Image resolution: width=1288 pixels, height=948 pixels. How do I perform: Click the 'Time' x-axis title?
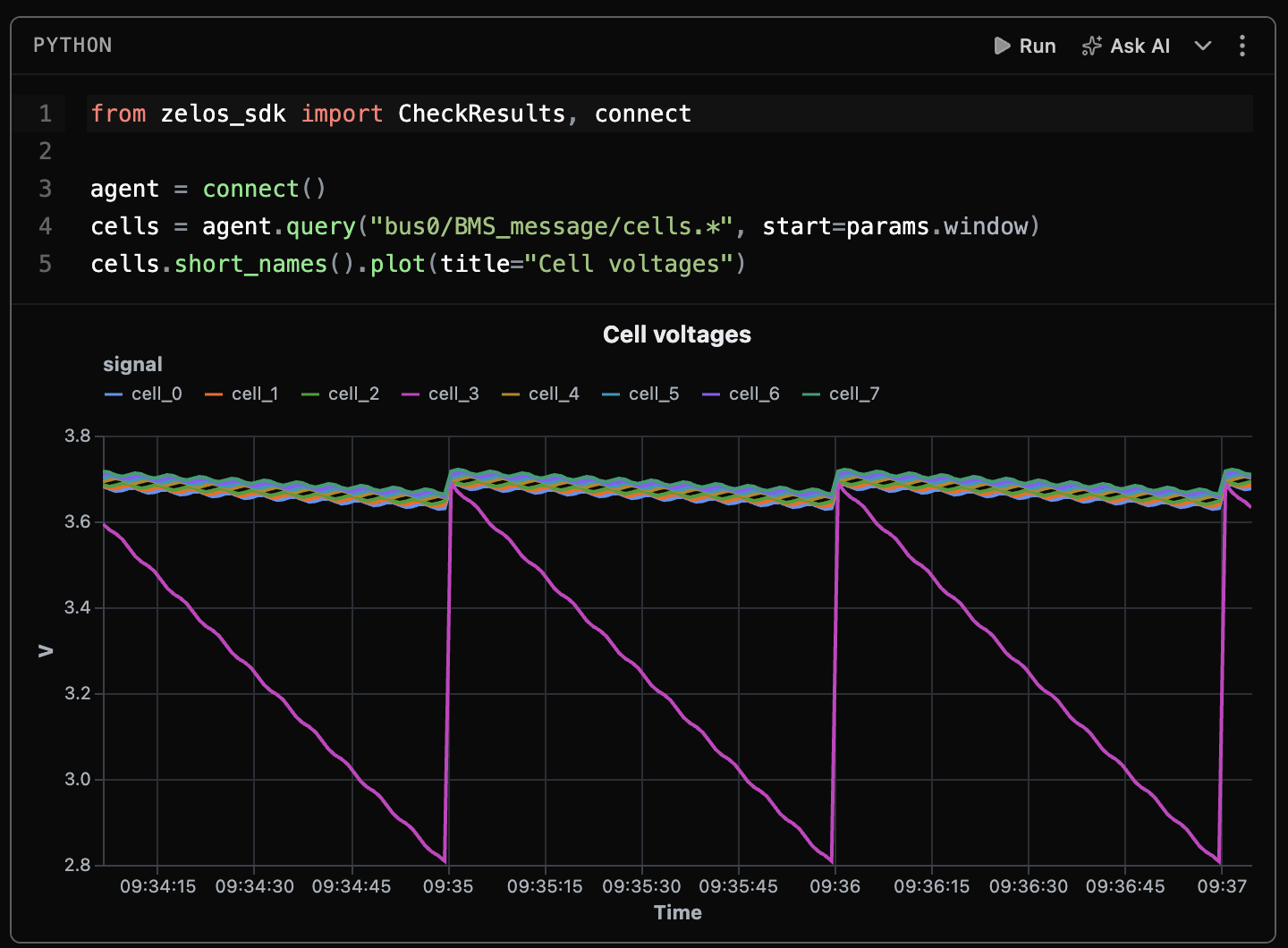coord(678,912)
